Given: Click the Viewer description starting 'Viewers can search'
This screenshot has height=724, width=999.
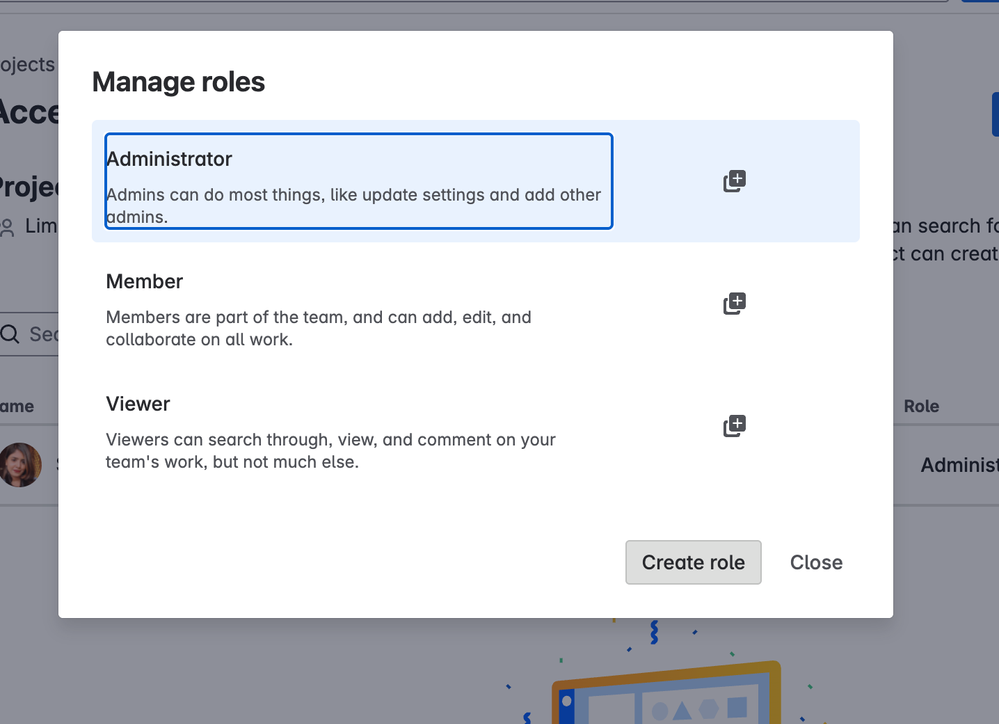Looking at the screenshot, I should pyautogui.click(x=331, y=451).
